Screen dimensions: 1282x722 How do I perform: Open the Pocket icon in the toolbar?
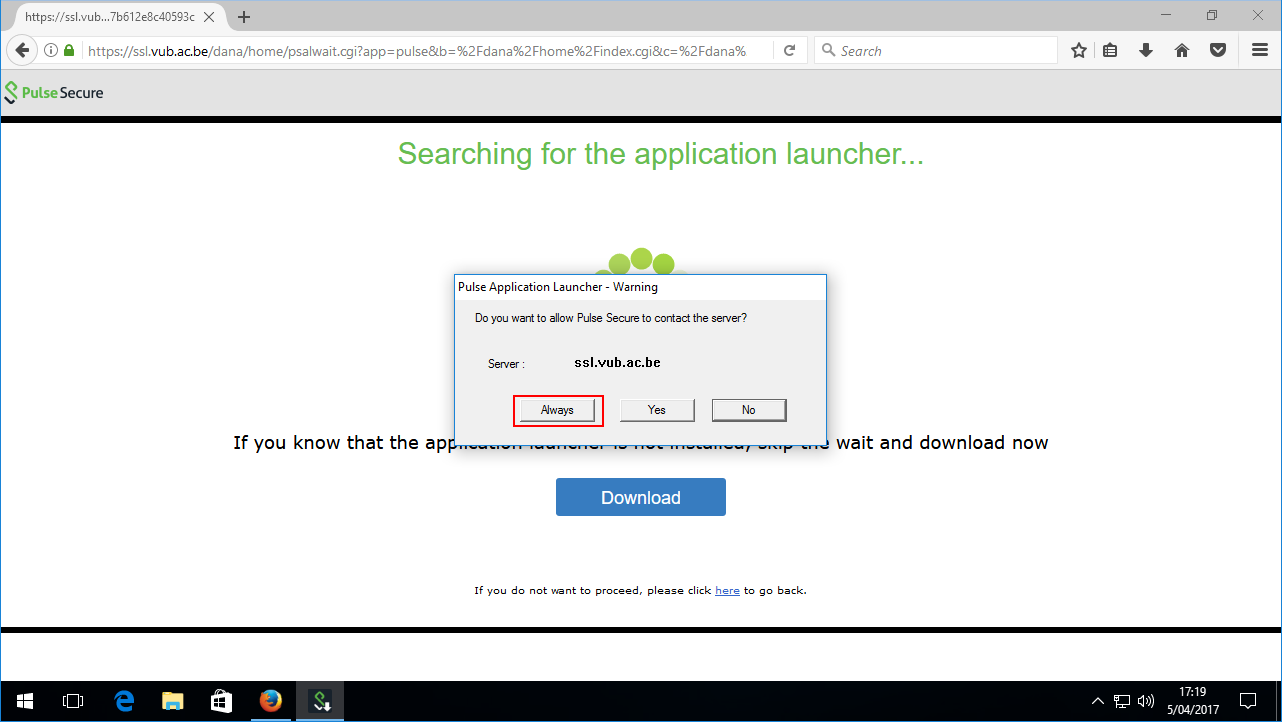pos(1218,50)
